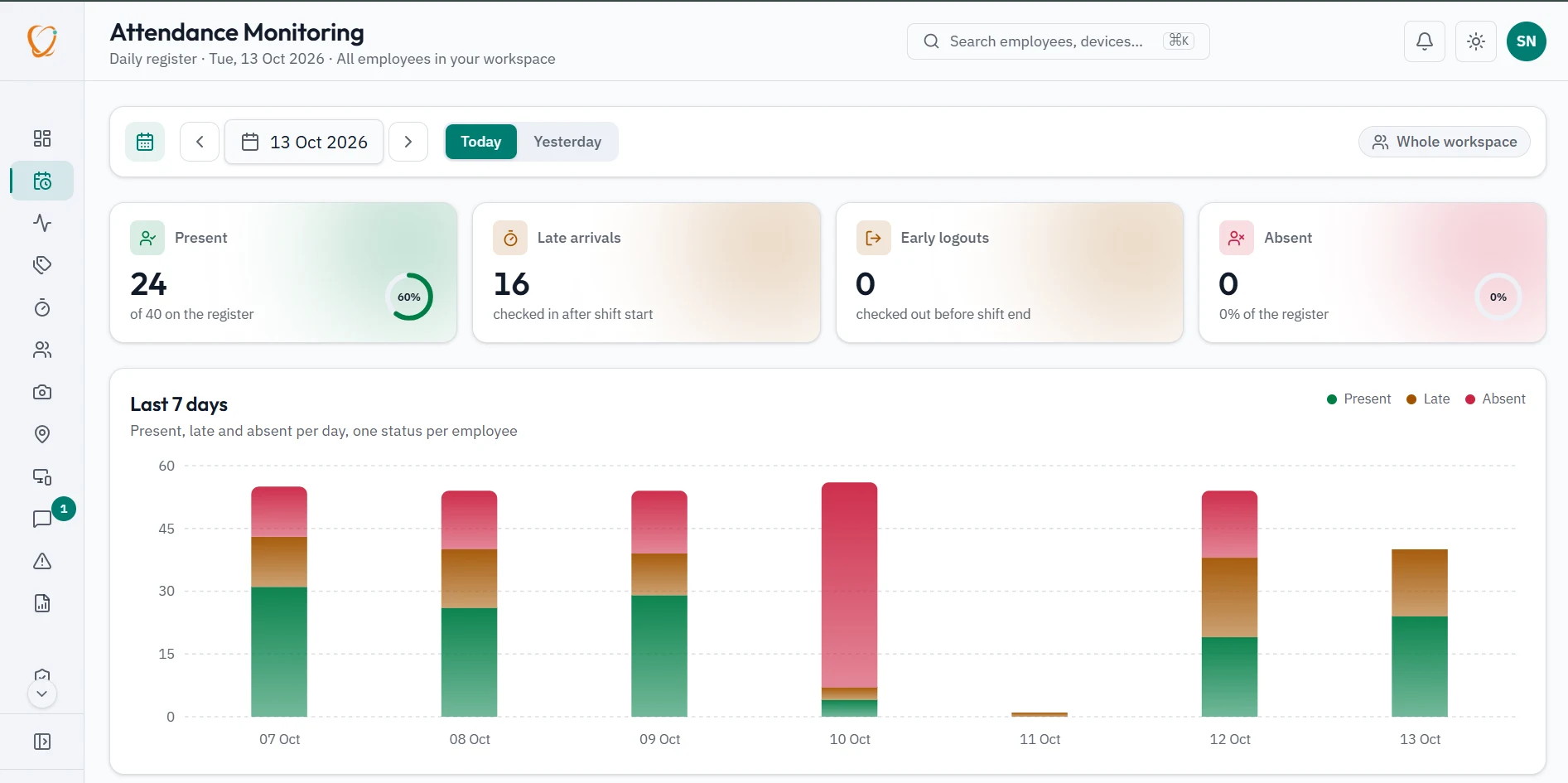1568x783 pixels.
Task: Click the 60% present progress ring
Action: [x=409, y=297]
